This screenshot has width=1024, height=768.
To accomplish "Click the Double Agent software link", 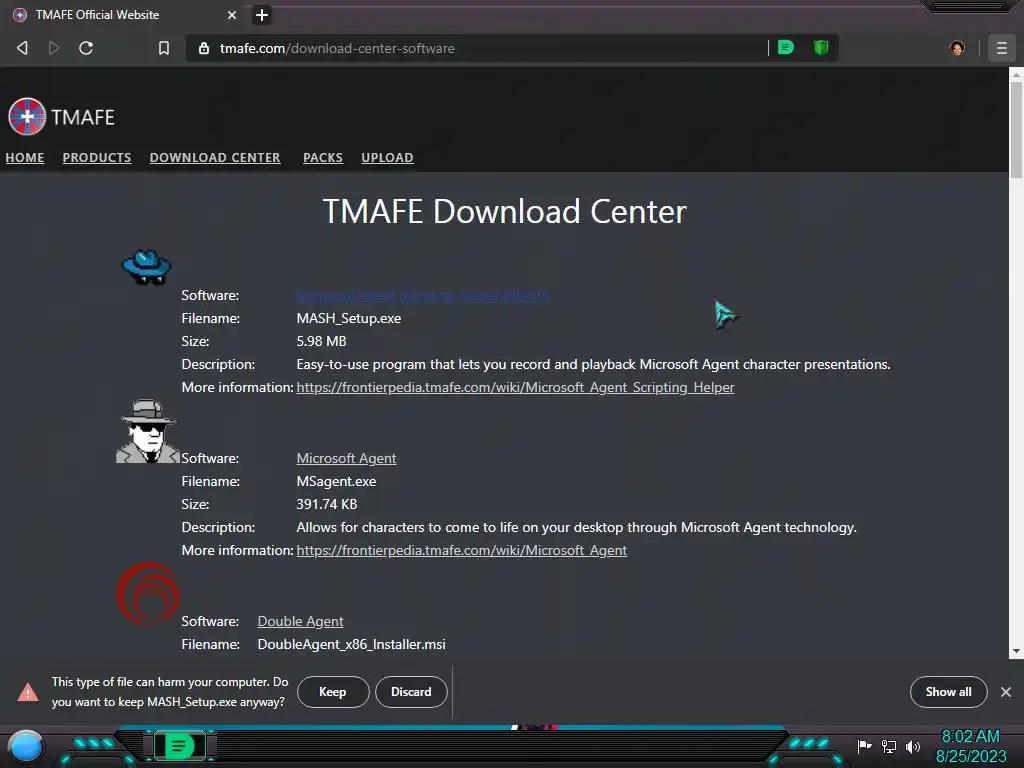I will 300,621.
